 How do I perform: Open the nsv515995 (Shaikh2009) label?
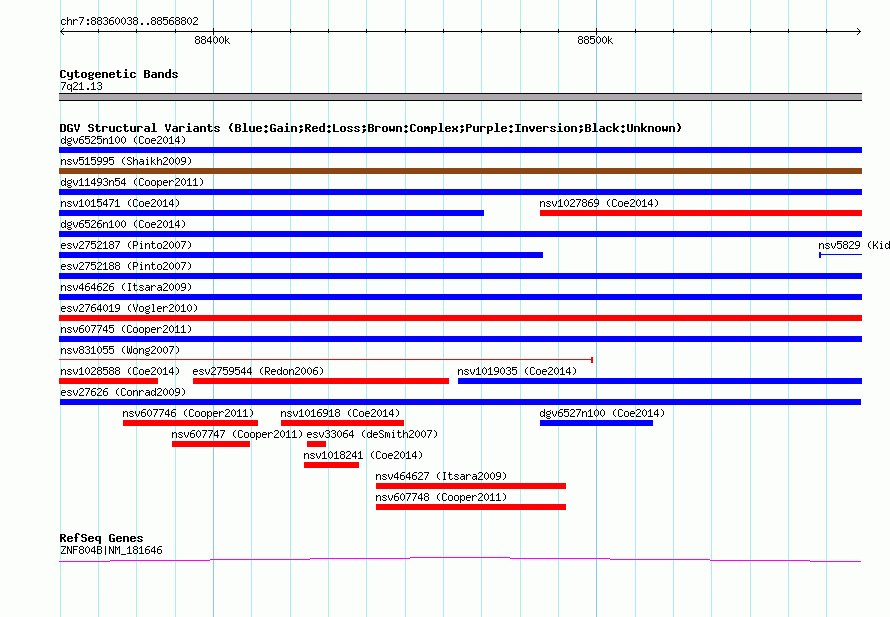click(x=126, y=161)
